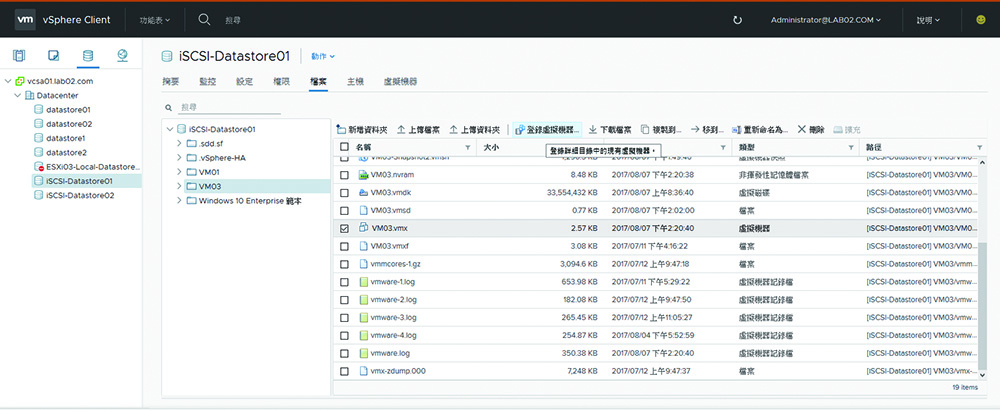Check the VM03.vmxf row checkbox
1000x411 pixels.
click(344, 246)
